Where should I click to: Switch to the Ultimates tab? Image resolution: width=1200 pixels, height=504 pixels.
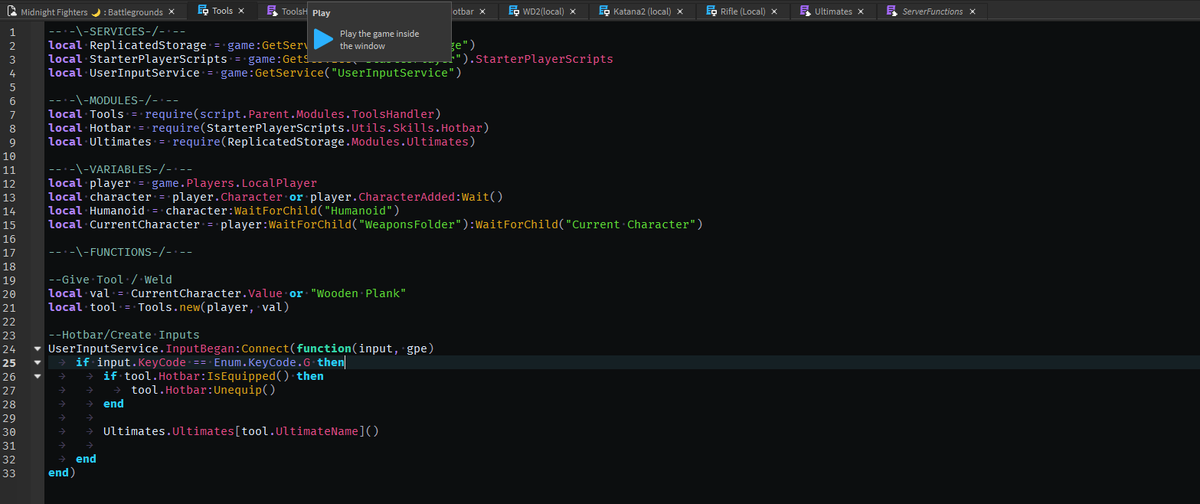click(834, 12)
